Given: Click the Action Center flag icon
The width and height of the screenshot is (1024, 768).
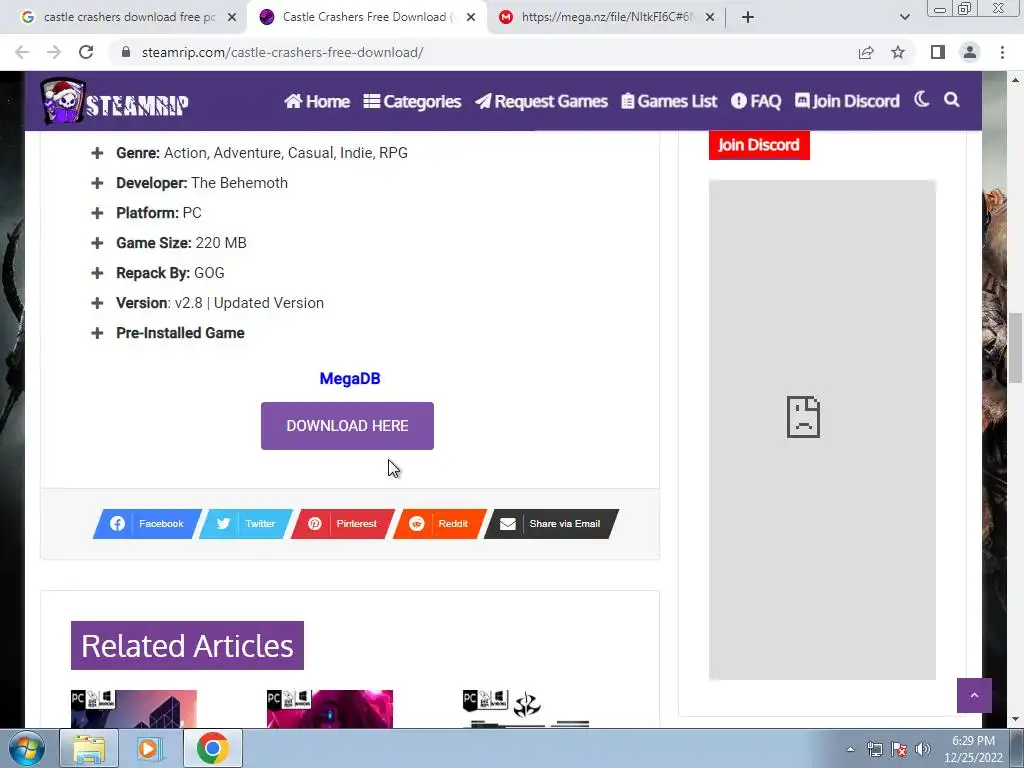Looking at the screenshot, I should (x=899, y=749).
